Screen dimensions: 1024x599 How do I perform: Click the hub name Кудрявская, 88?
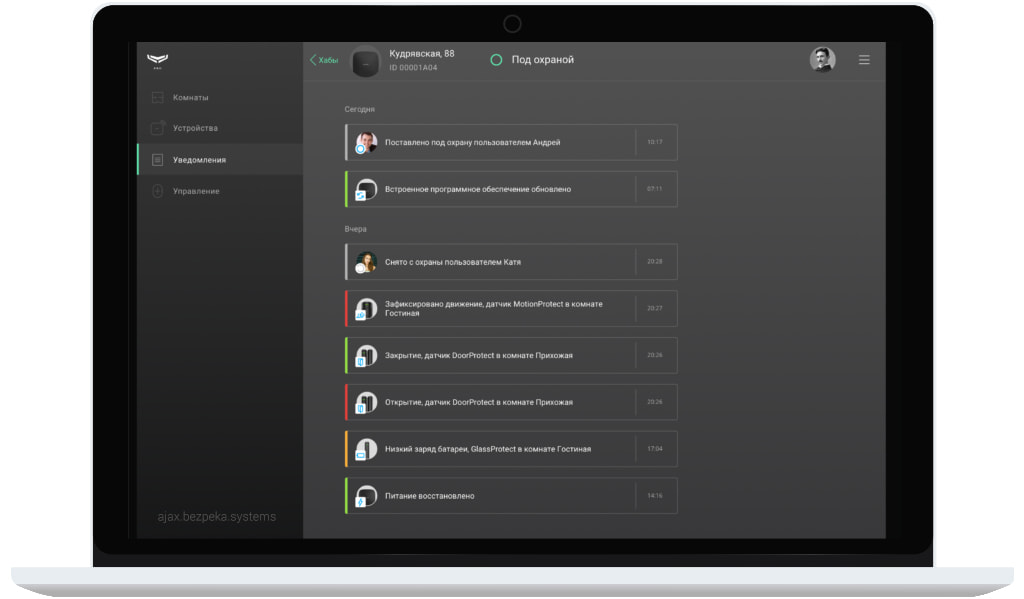pyautogui.click(x=422, y=54)
